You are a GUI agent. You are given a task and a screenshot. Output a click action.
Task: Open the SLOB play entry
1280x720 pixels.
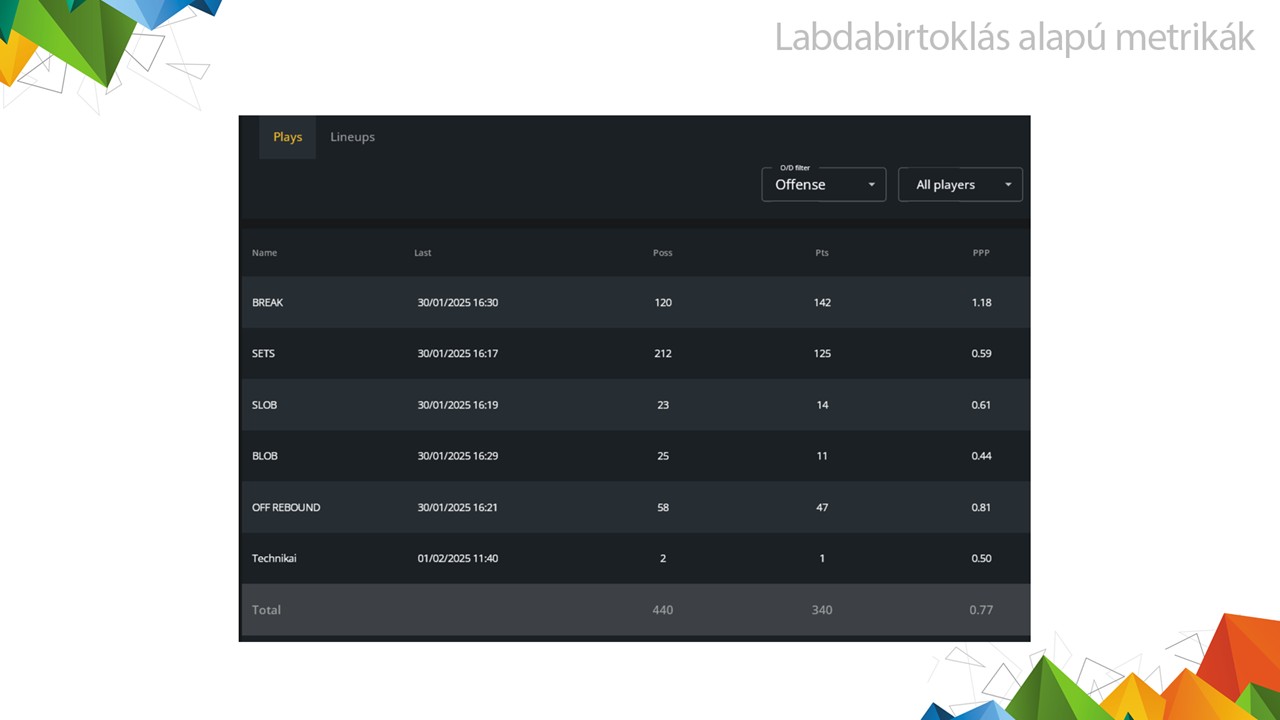264,405
